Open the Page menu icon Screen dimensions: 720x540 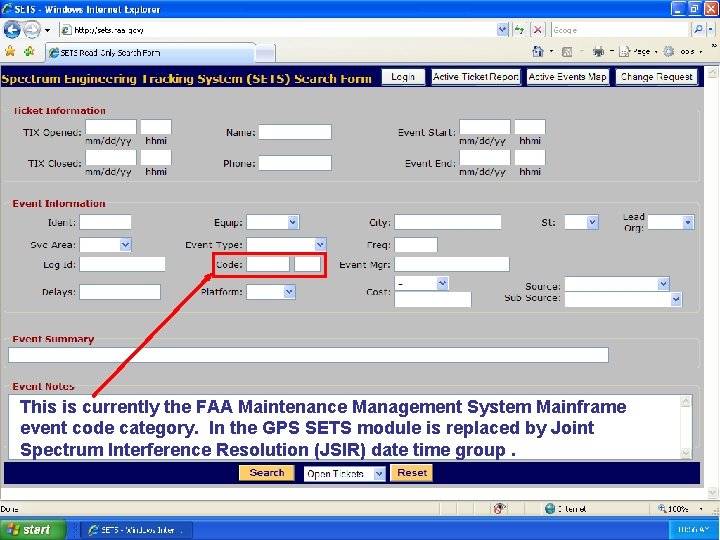[x=624, y=52]
